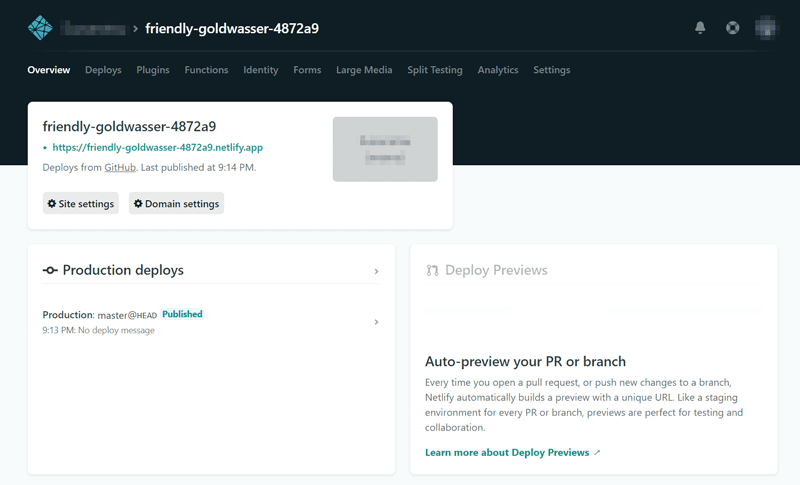
Task: Open the Functions tab
Action: 206,70
